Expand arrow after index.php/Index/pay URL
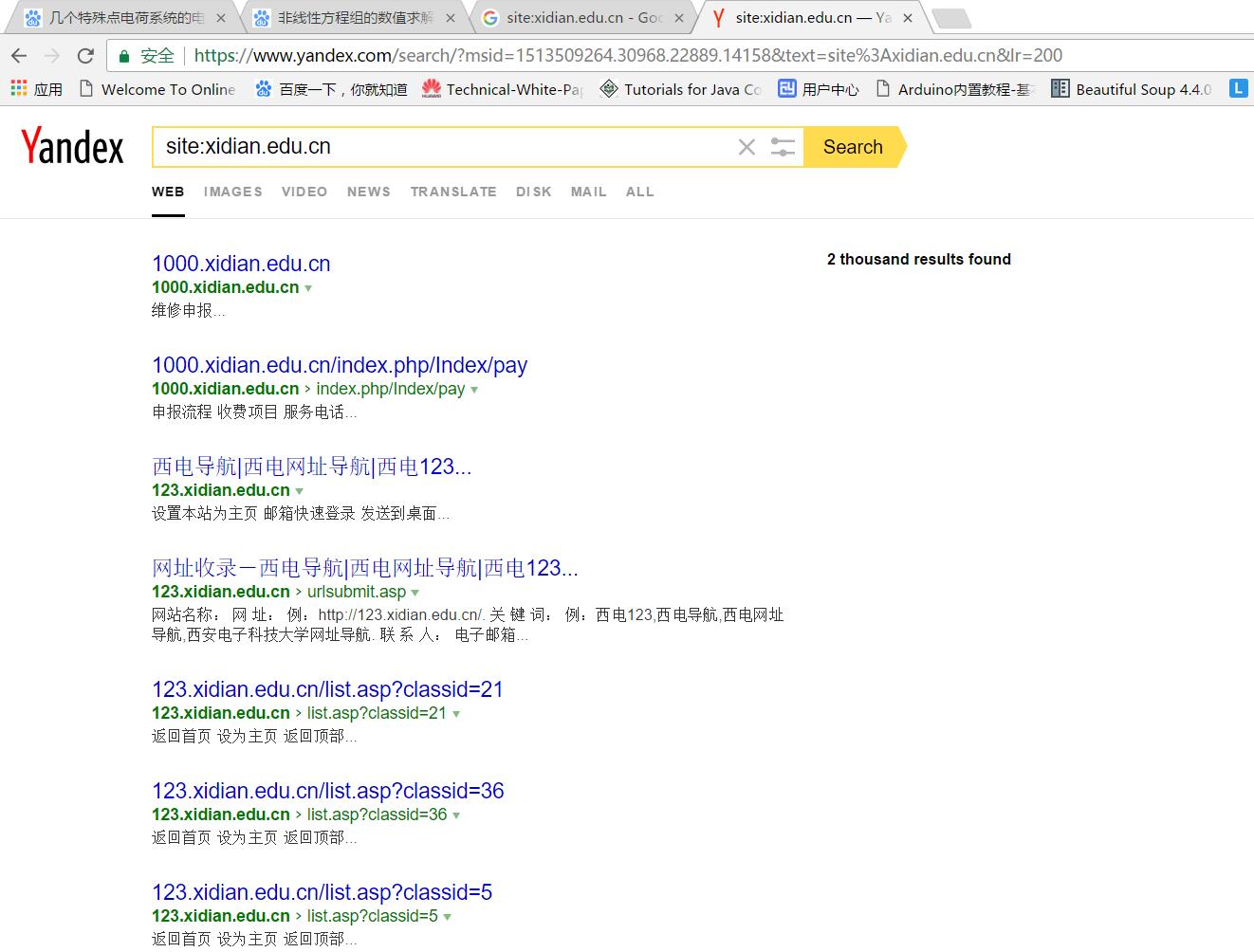 pos(474,390)
